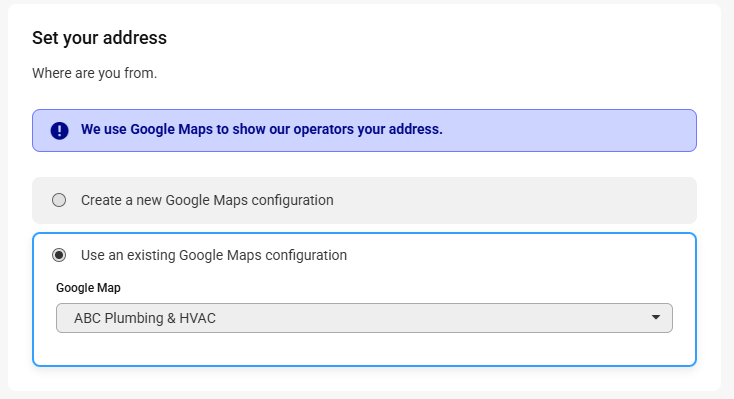Click the 'Use an existing Google Maps configuration' label

214,255
